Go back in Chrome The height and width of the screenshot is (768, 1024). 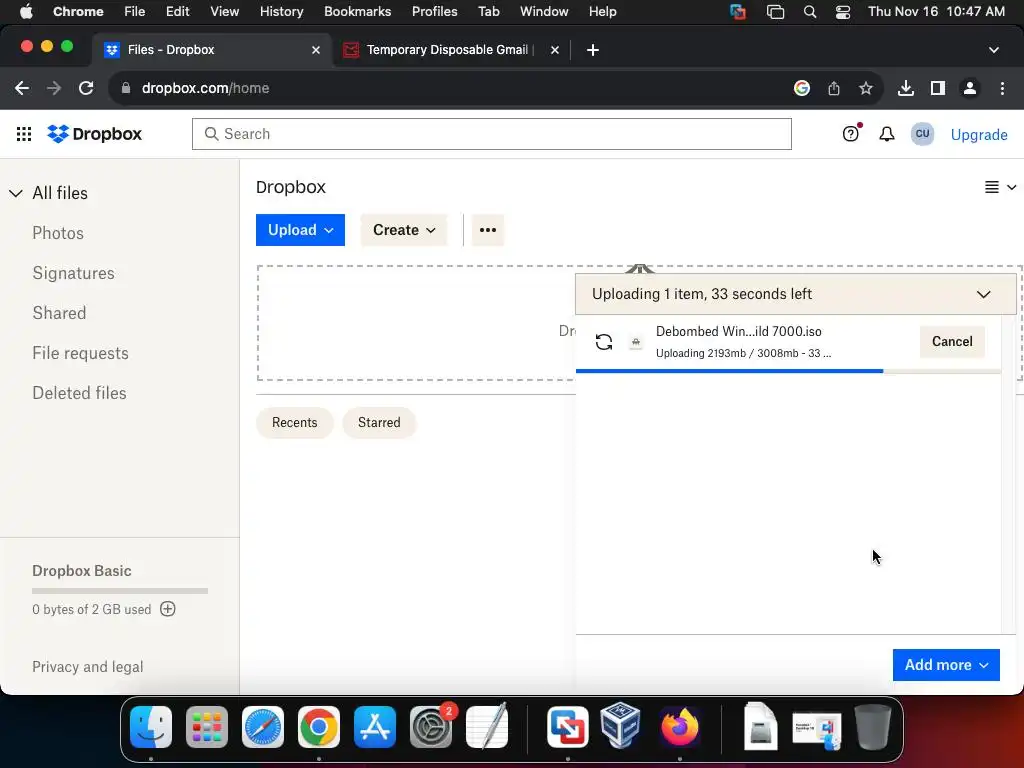click(22, 88)
